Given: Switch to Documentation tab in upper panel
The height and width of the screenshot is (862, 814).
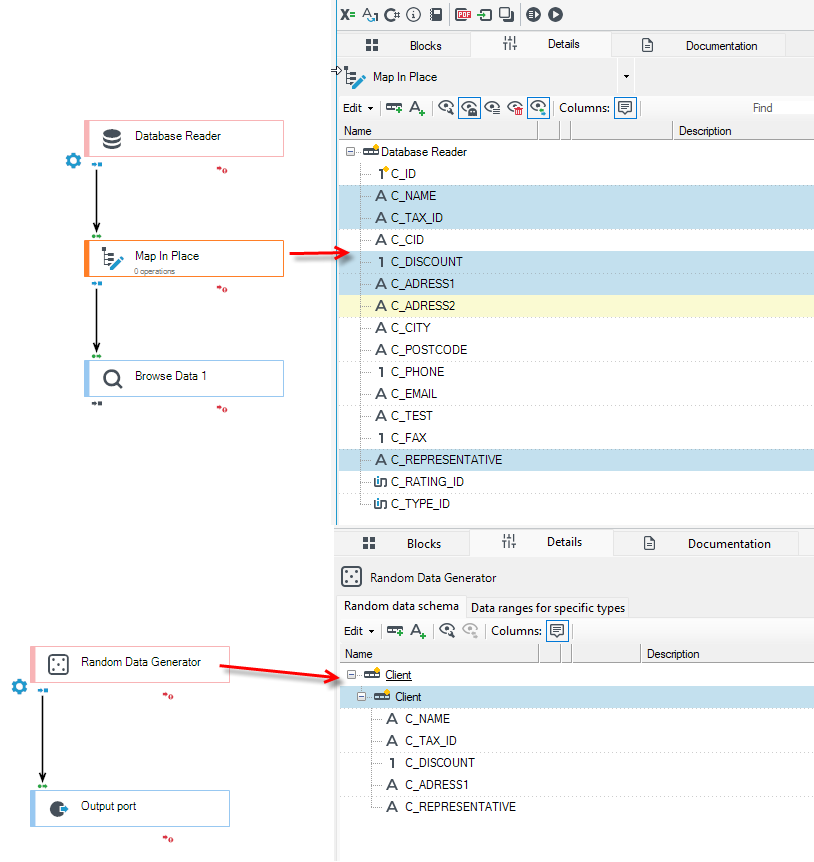Looking at the screenshot, I should [x=699, y=45].
